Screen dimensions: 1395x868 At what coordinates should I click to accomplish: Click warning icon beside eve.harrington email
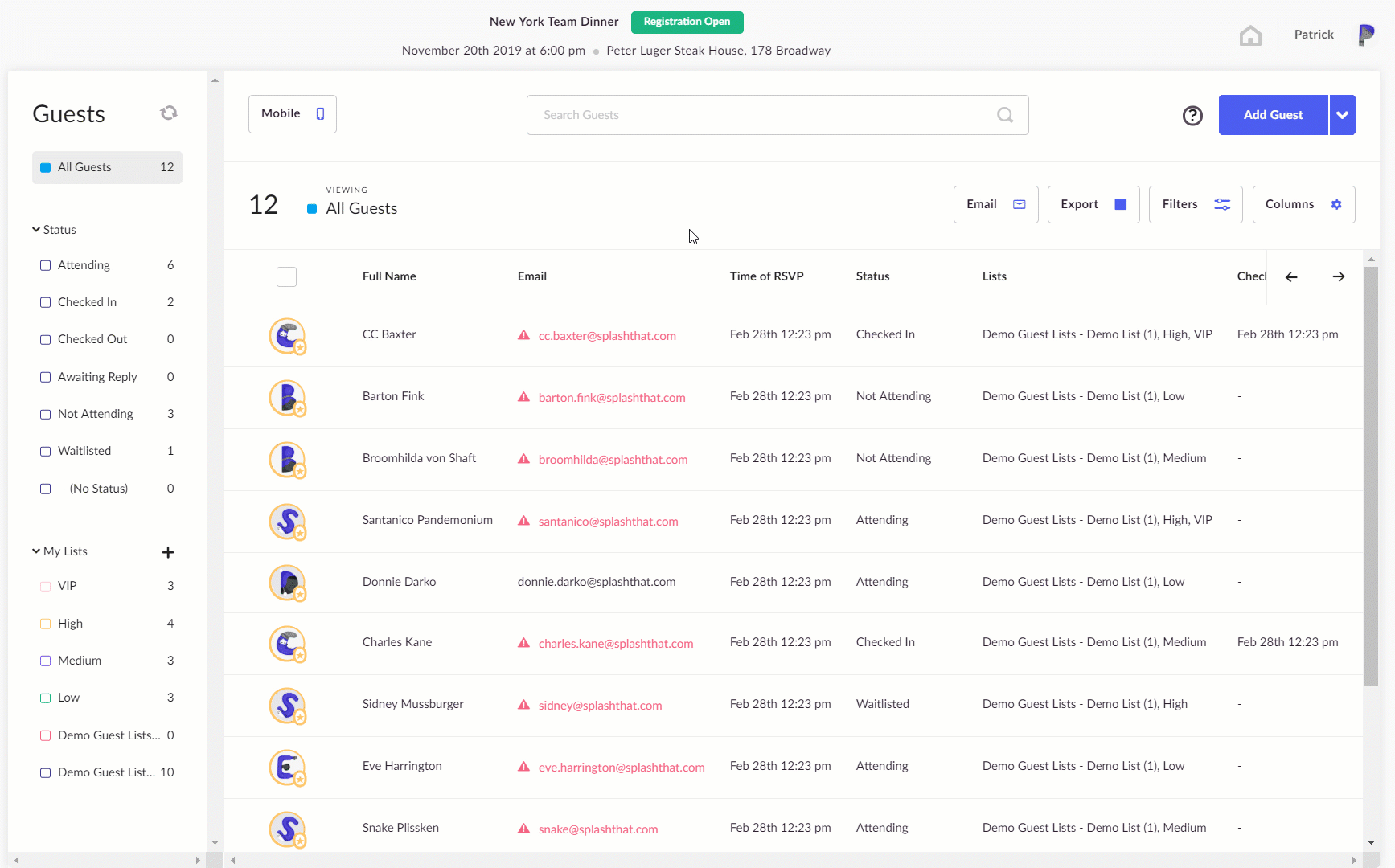click(x=523, y=767)
